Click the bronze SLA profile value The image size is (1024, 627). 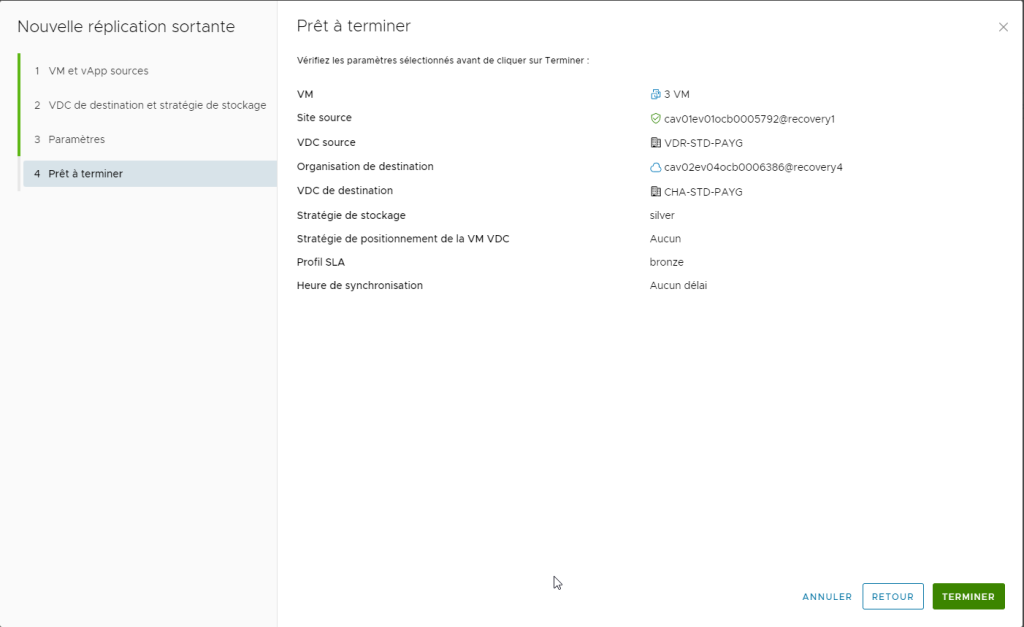(x=666, y=262)
